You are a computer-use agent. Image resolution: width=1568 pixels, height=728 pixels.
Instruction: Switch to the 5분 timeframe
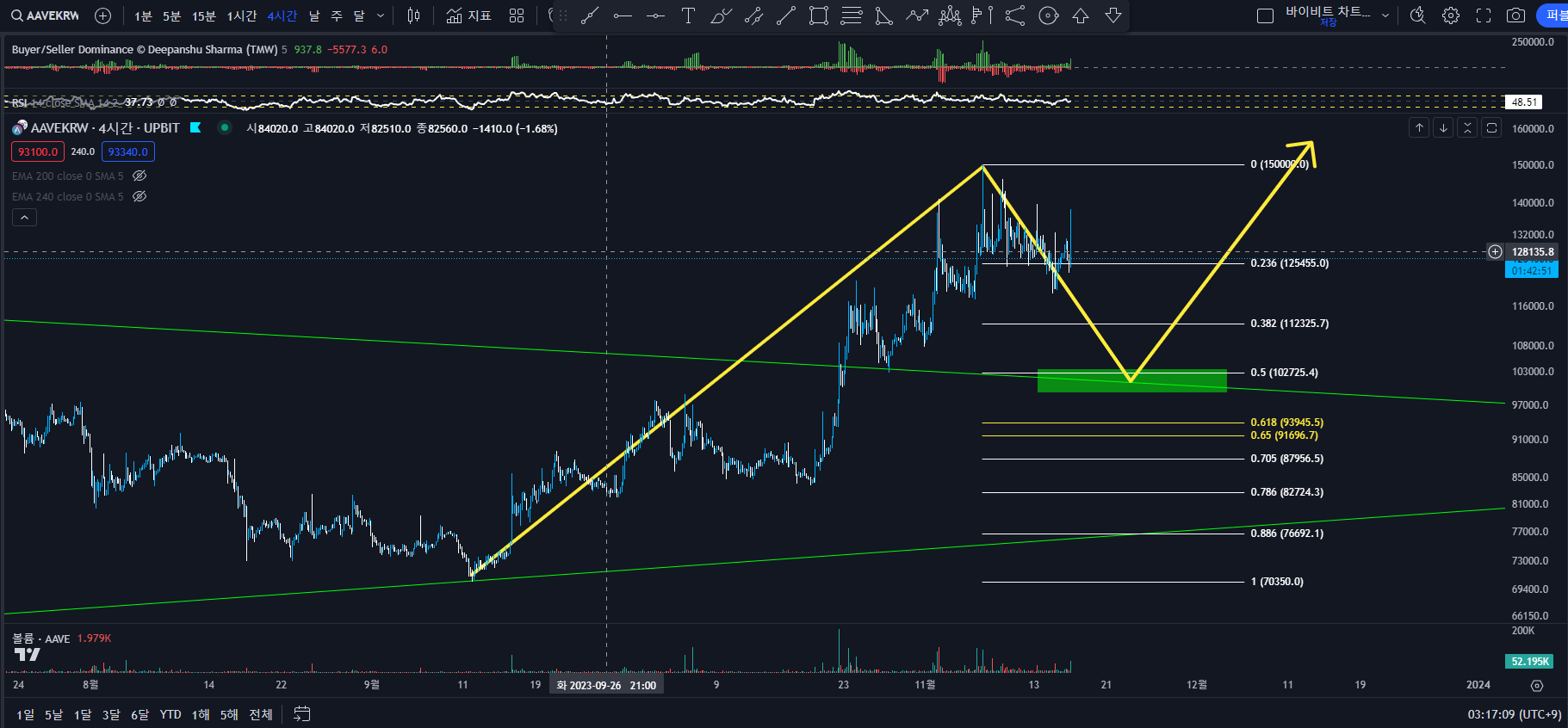172,15
